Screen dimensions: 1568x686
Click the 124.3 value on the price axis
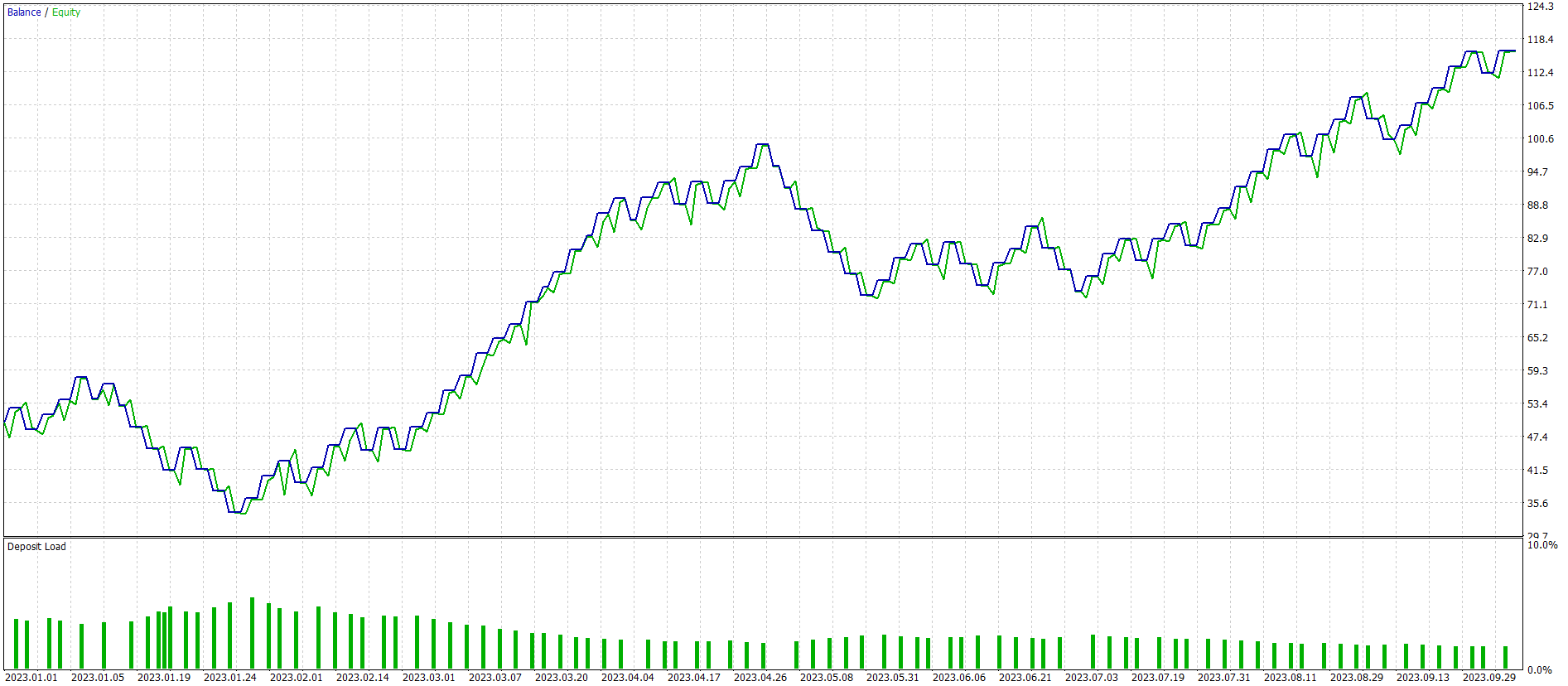[1541, 7]
